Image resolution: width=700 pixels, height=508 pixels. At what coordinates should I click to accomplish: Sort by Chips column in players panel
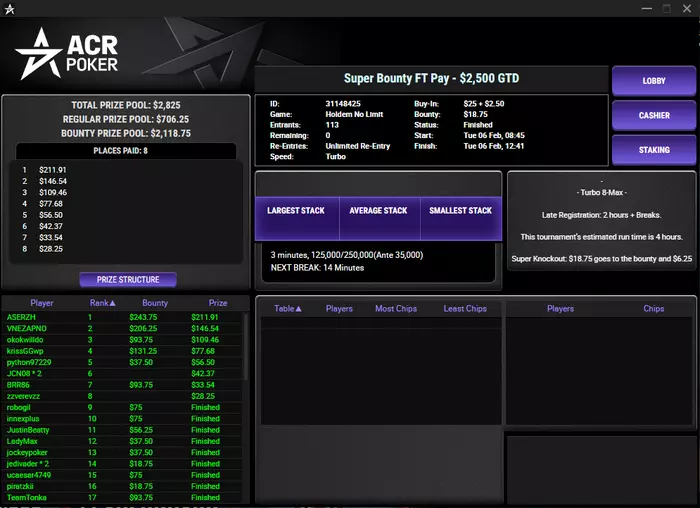point(654,308)
